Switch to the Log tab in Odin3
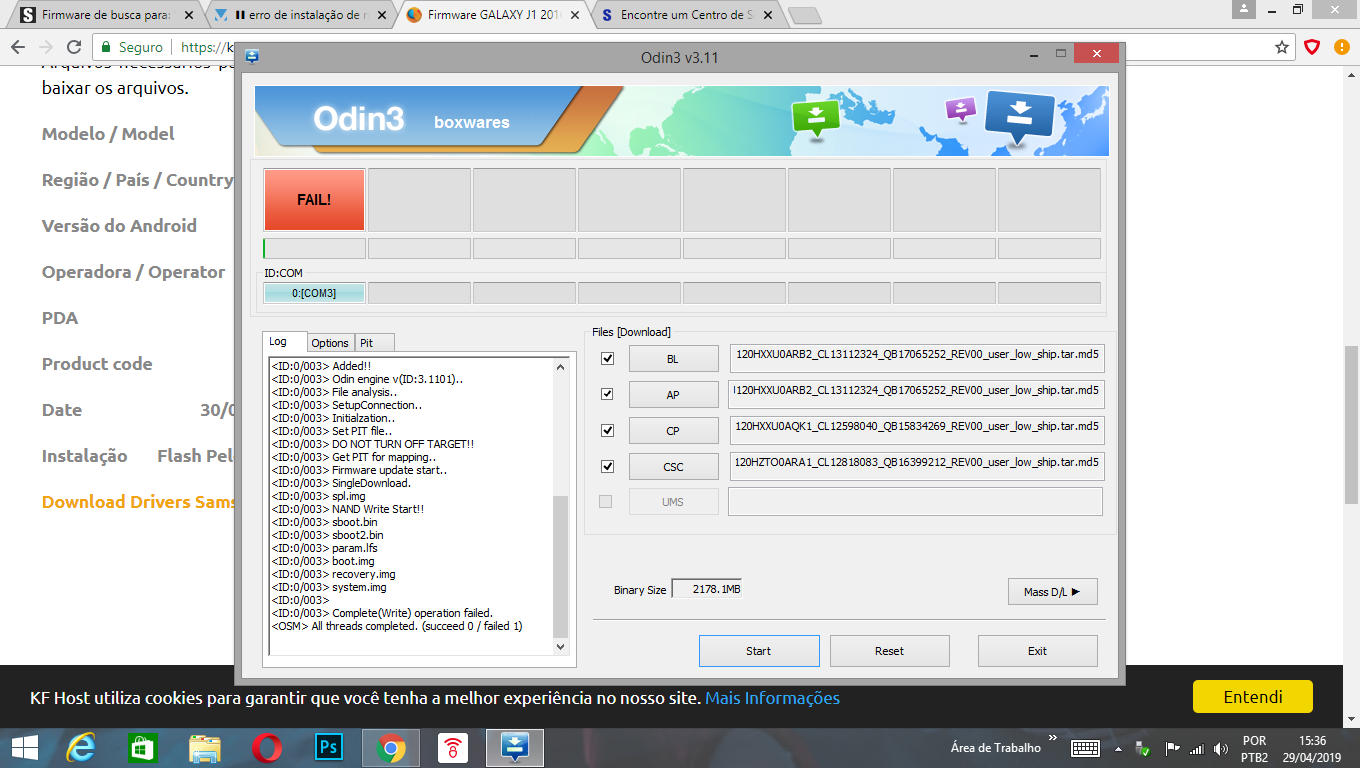Screen dimensions: 1360x768 pos(284,342)
